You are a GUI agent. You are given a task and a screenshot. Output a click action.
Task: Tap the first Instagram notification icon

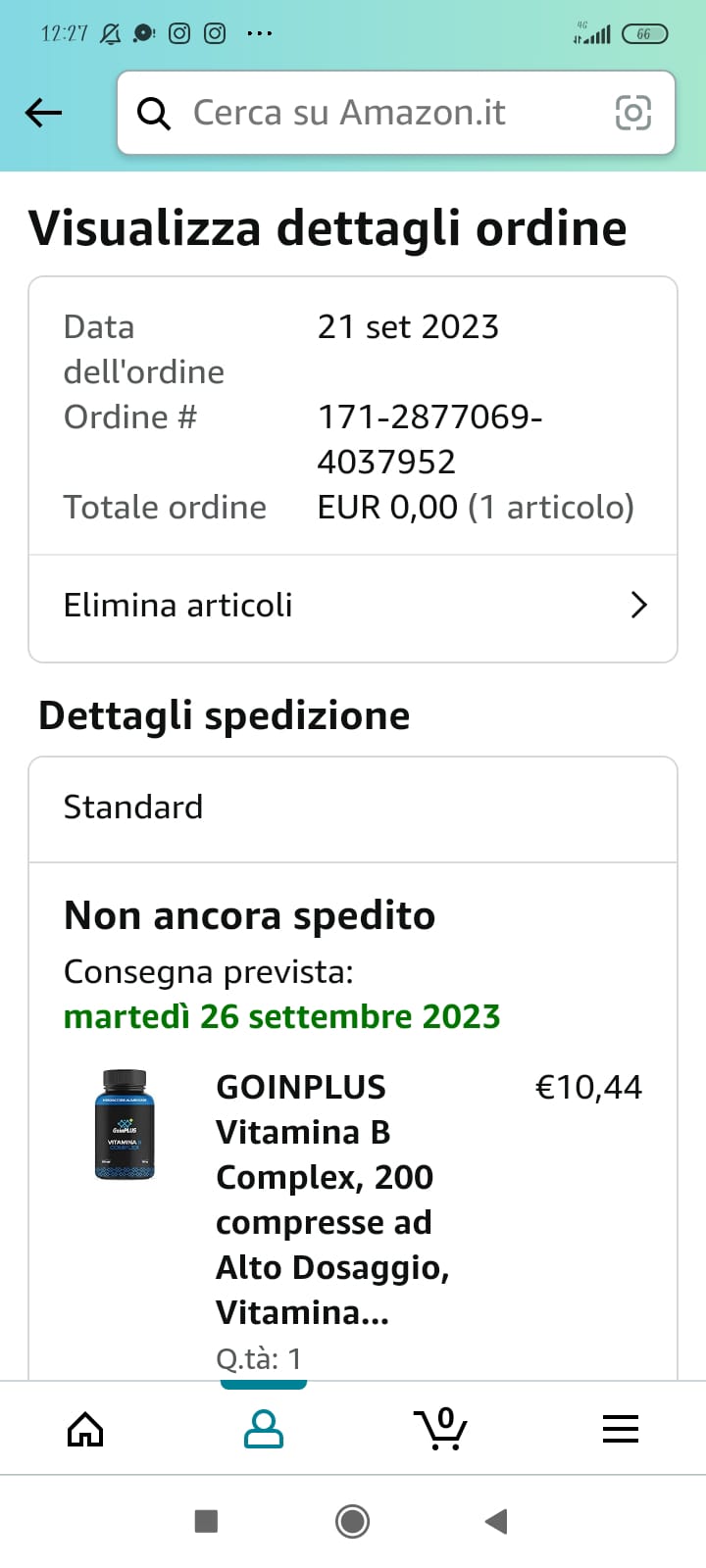coord(179,33)
